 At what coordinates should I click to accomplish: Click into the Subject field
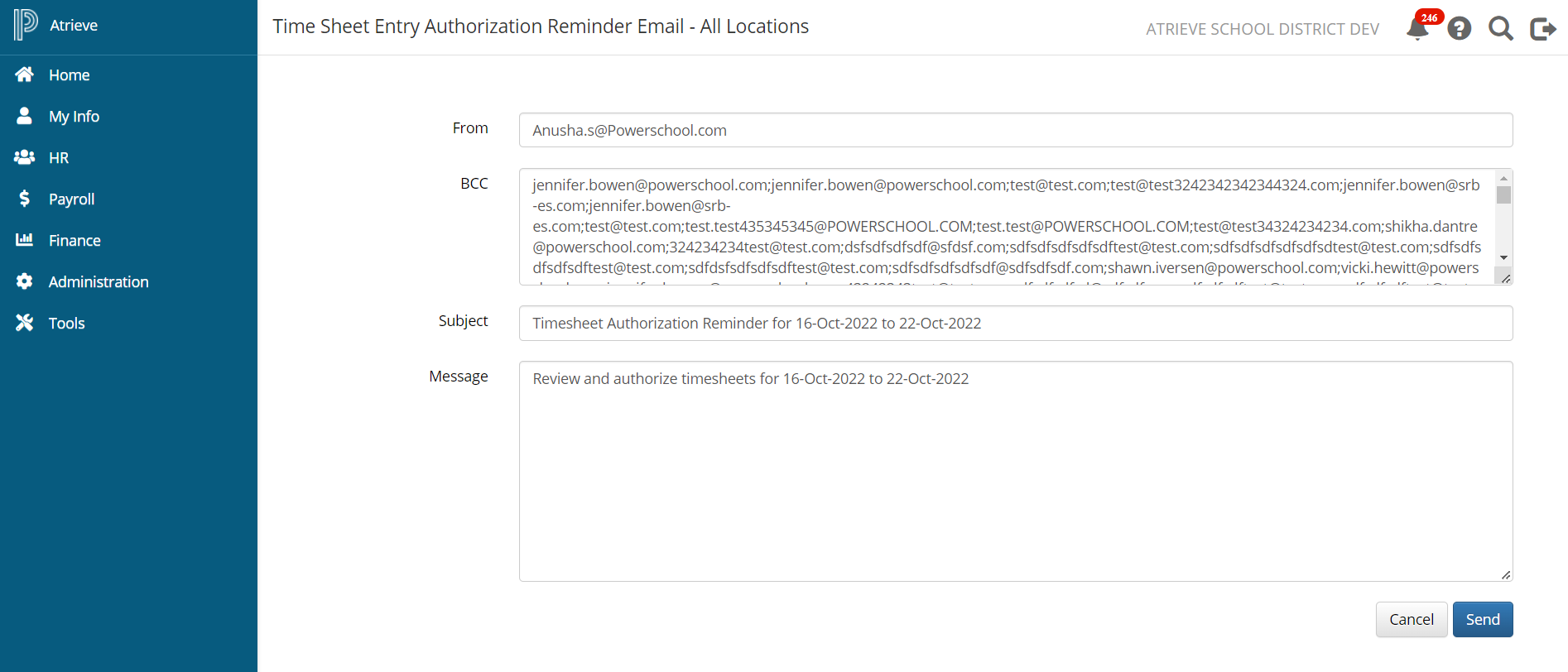[1015, 323]
